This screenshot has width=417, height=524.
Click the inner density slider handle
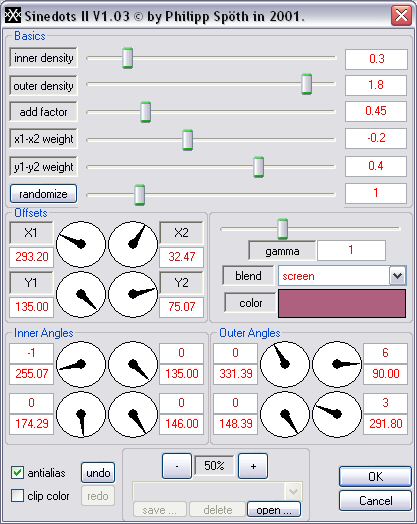click(x=128, y=58)
